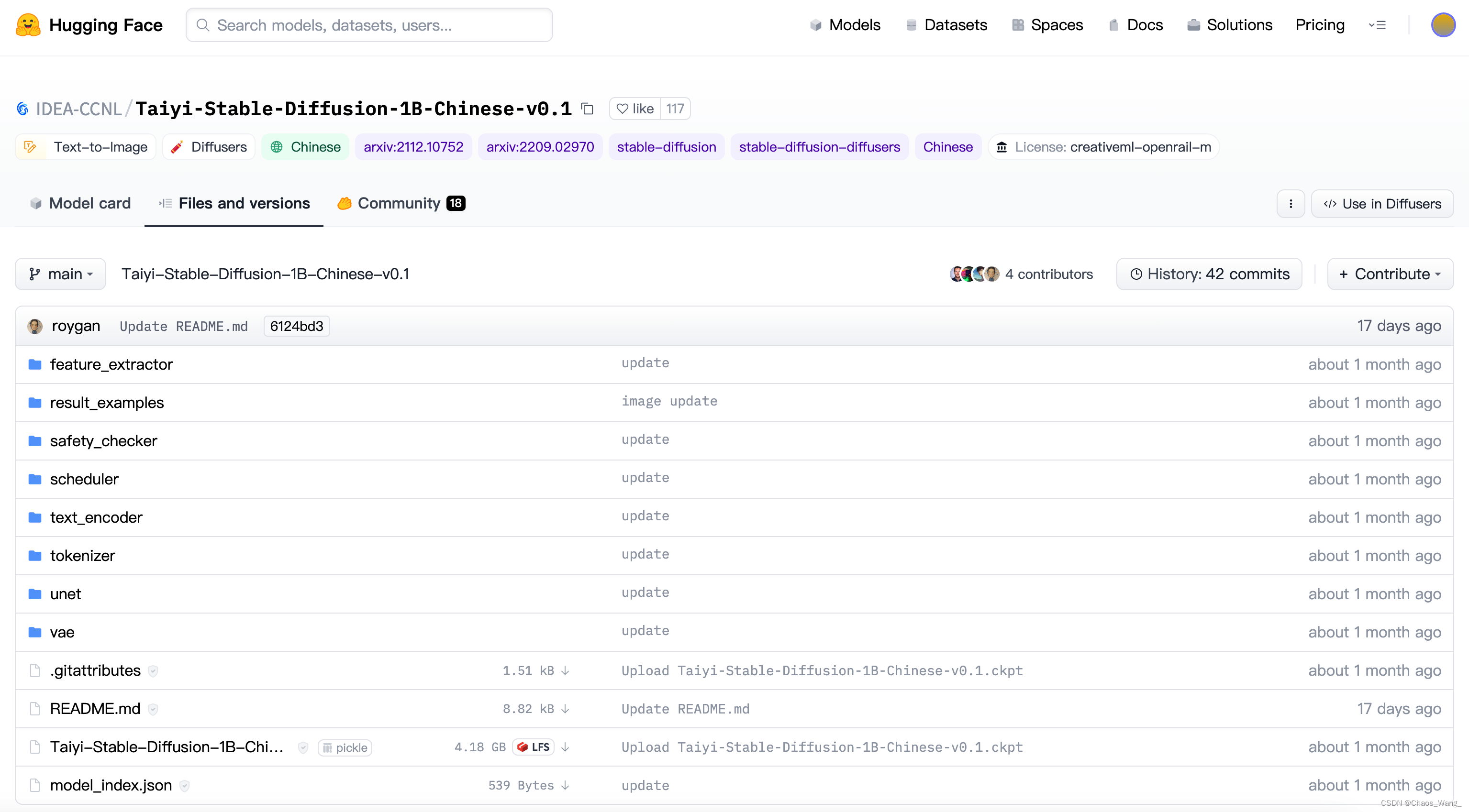The width and height of the screenshot is (1469, 812).
Task: Open the unet folder
Action: (66, 594)
